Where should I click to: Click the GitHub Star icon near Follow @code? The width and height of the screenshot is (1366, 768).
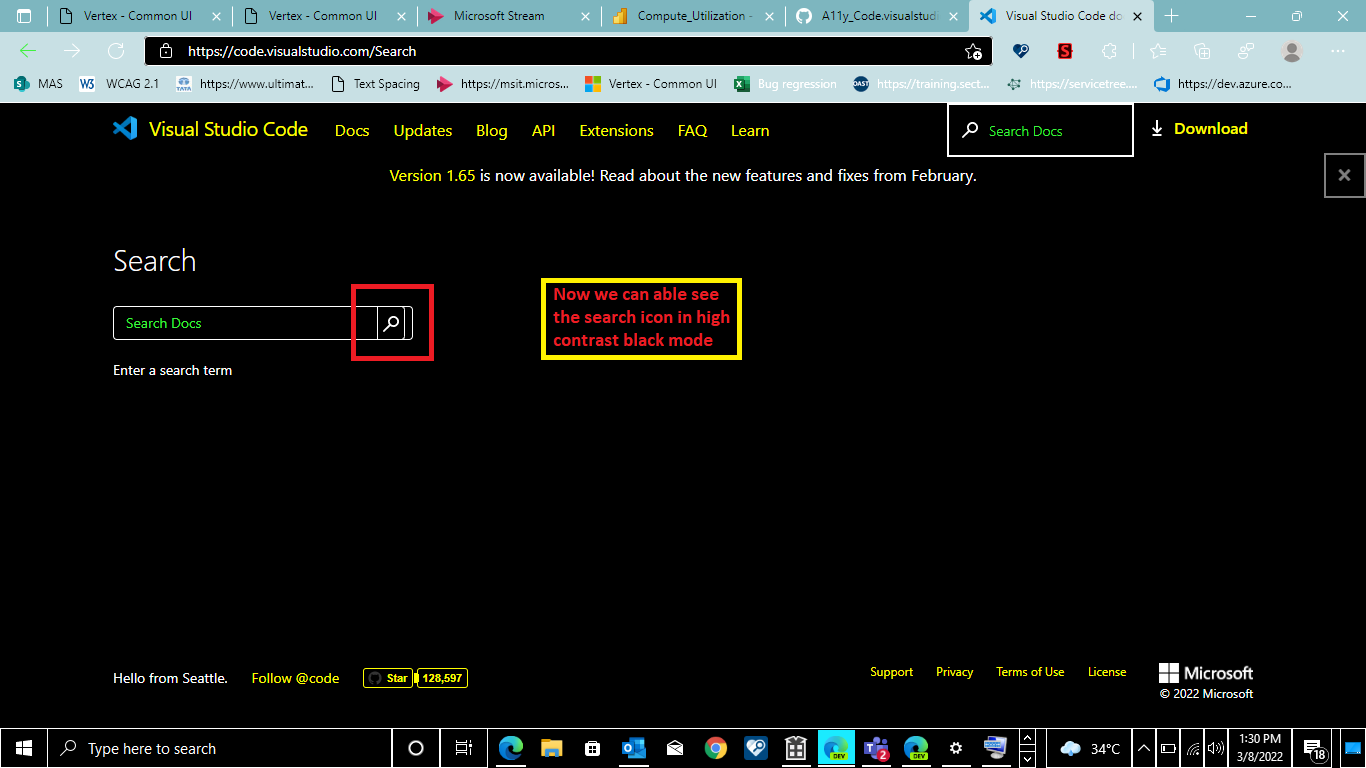pos(374,677)
